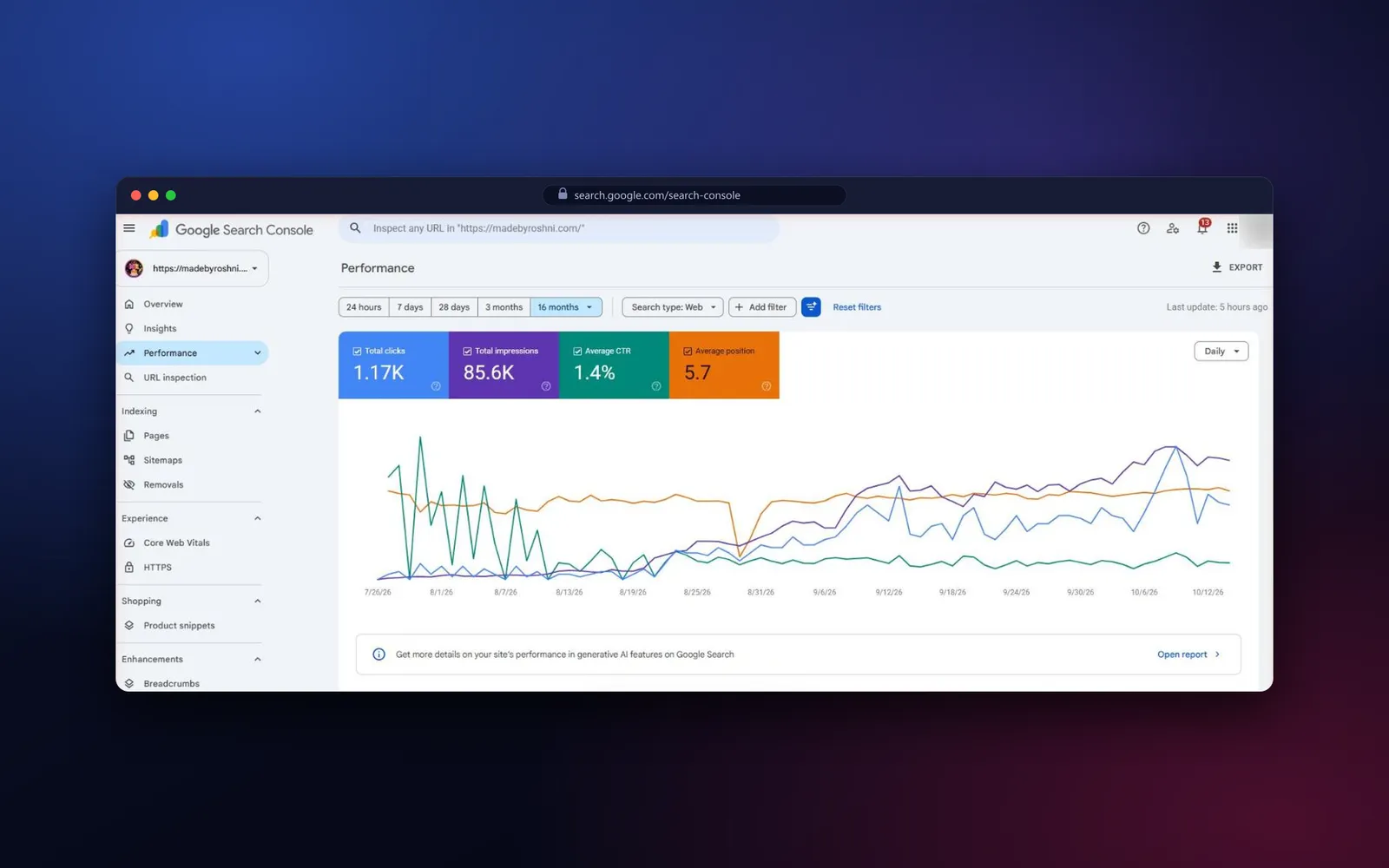This screenshot has height=868, width=1389.
Task: Collapse the Experience section
Action: (258, 518)
